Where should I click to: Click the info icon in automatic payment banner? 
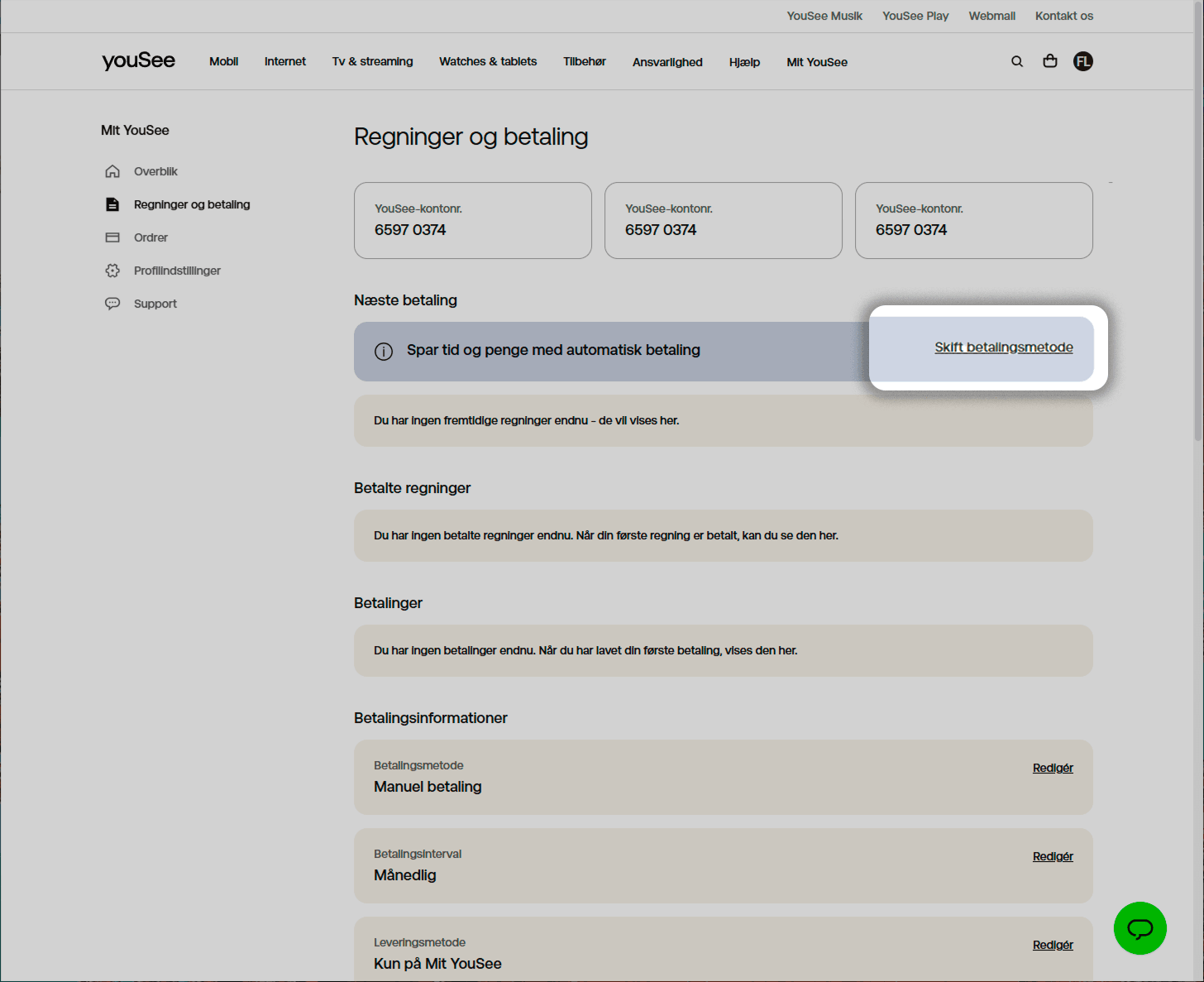tap(384, 352)
